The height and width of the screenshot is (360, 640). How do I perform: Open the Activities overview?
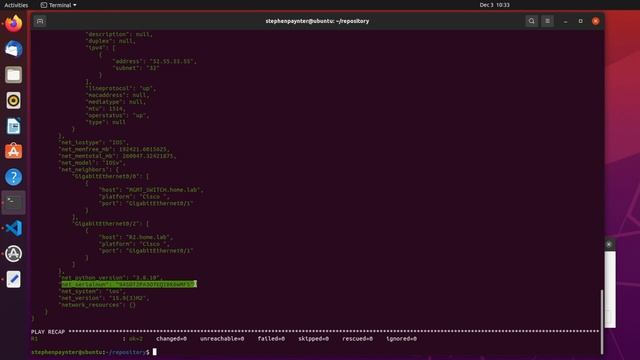[16, 5]
